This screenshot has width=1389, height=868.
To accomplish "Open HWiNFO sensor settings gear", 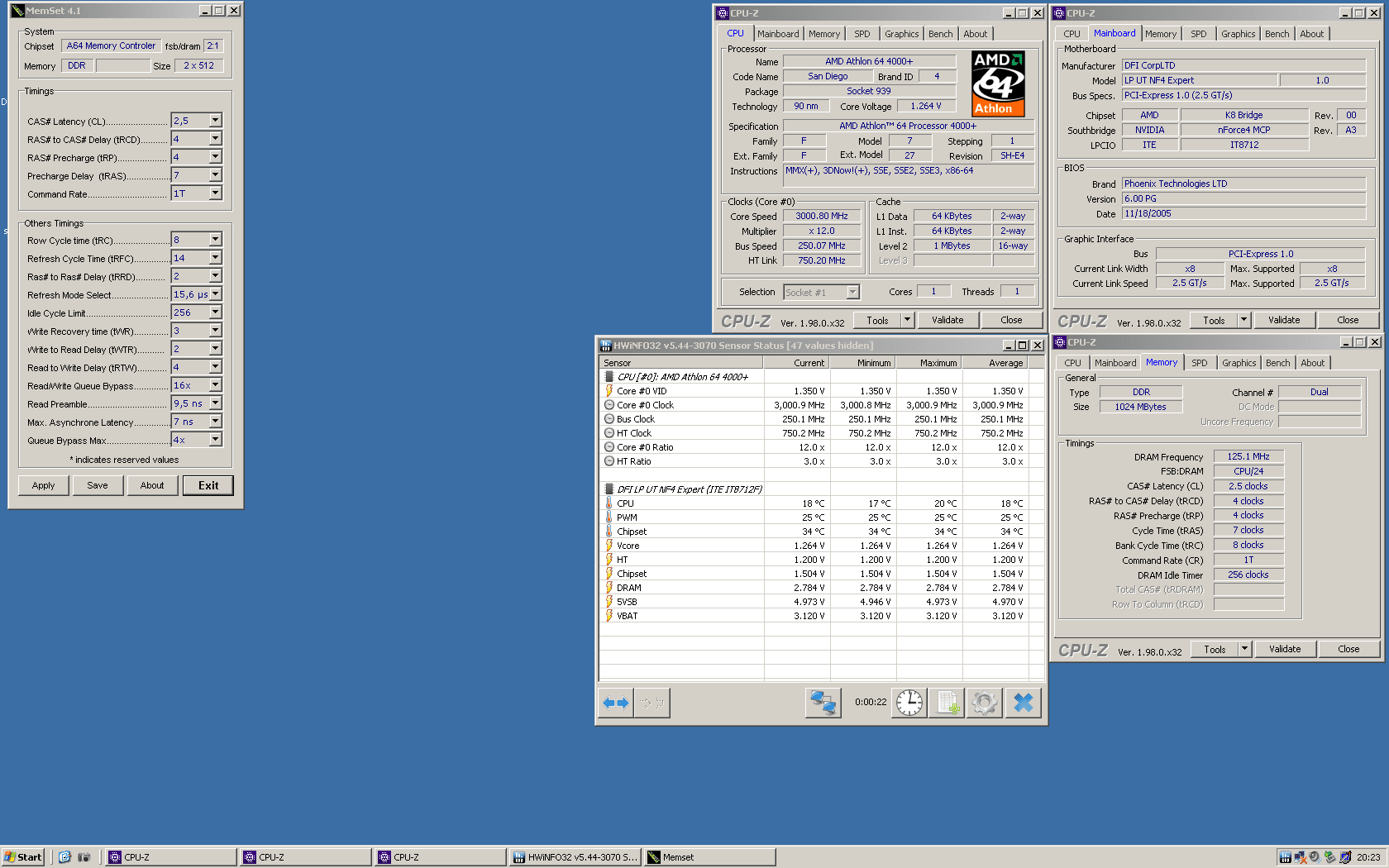I will 985,703.
